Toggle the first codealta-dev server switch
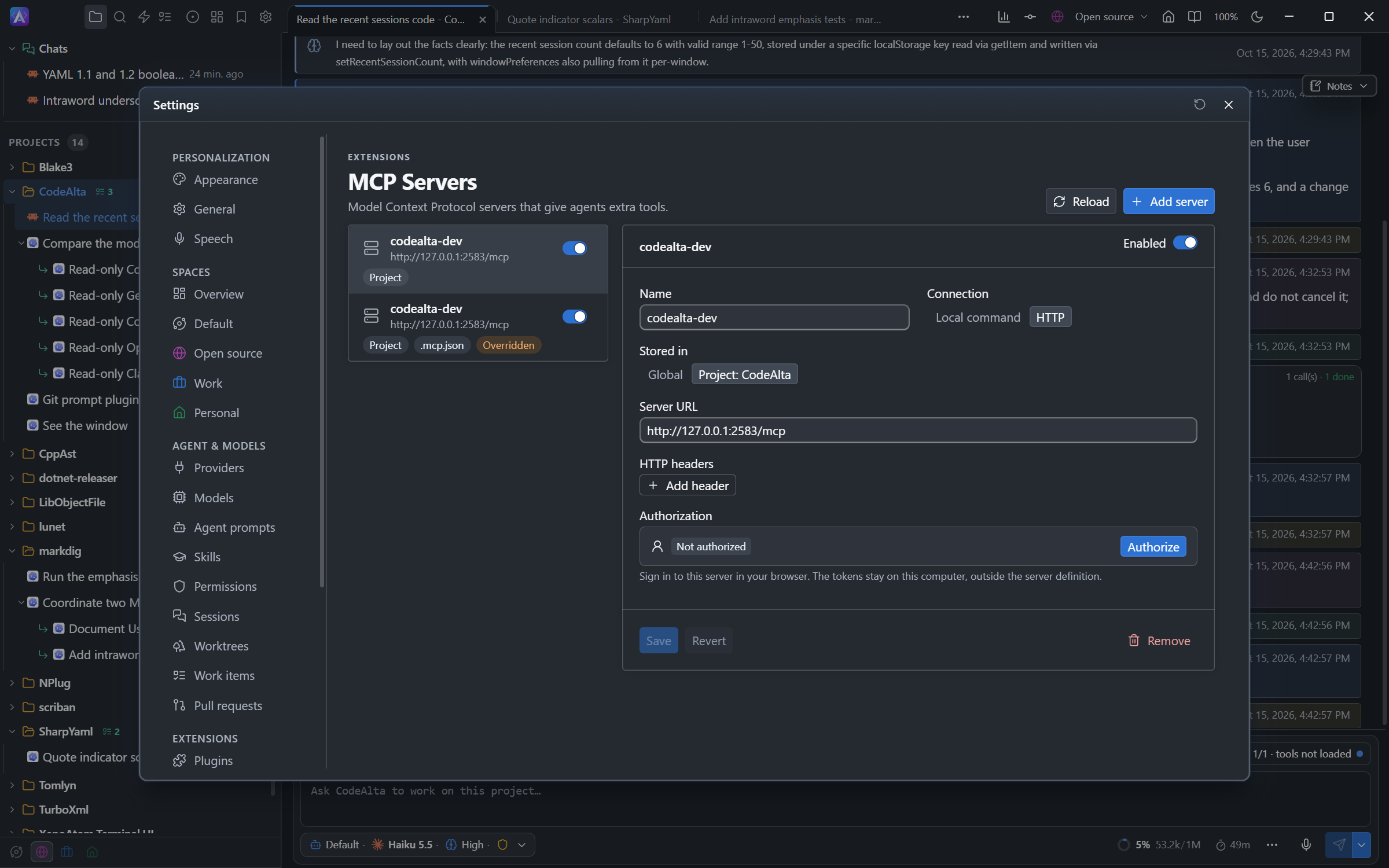 pyautogui.click(x=574, y=248)
